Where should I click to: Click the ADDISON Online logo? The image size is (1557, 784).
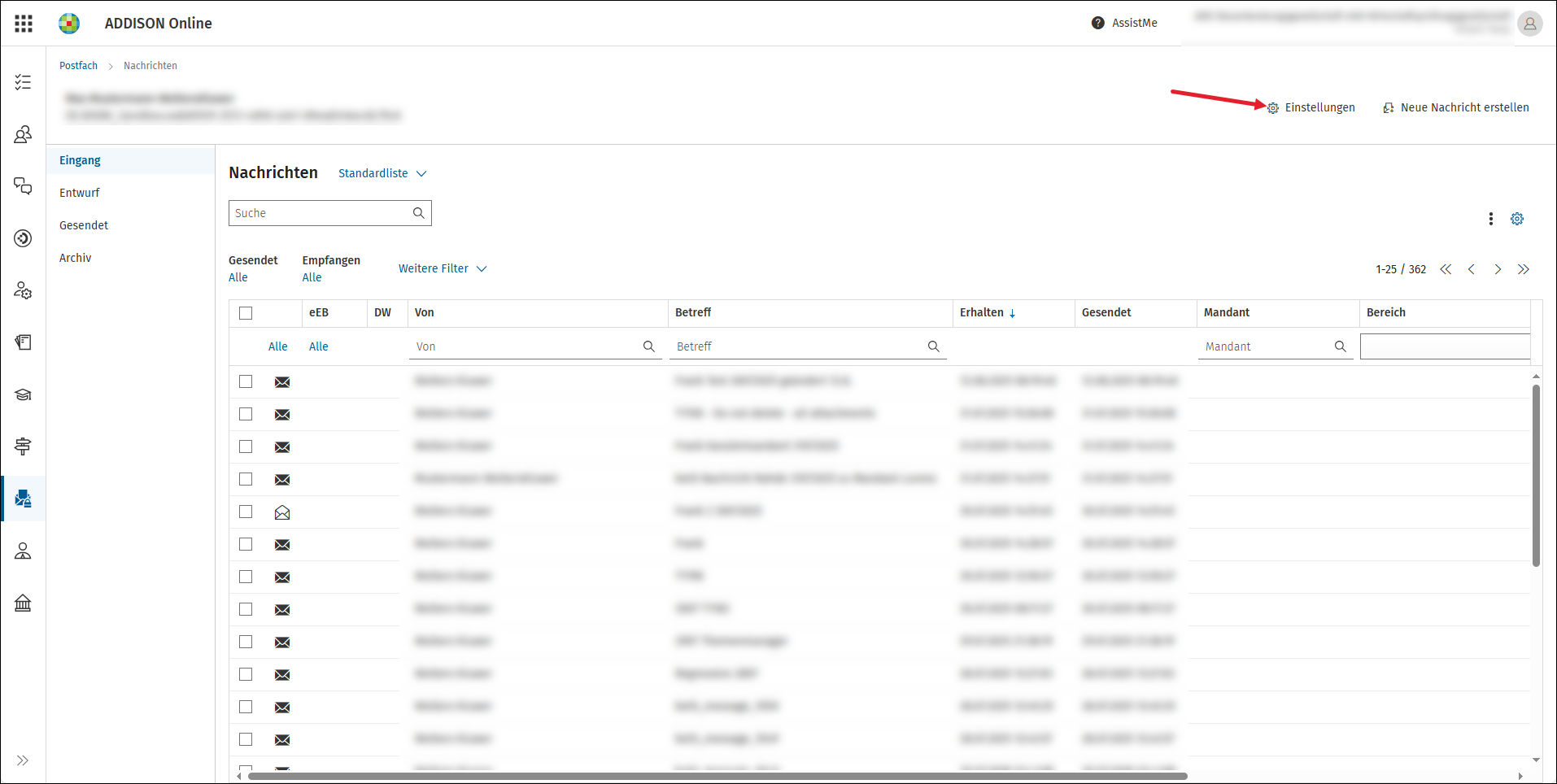[69, 24]
